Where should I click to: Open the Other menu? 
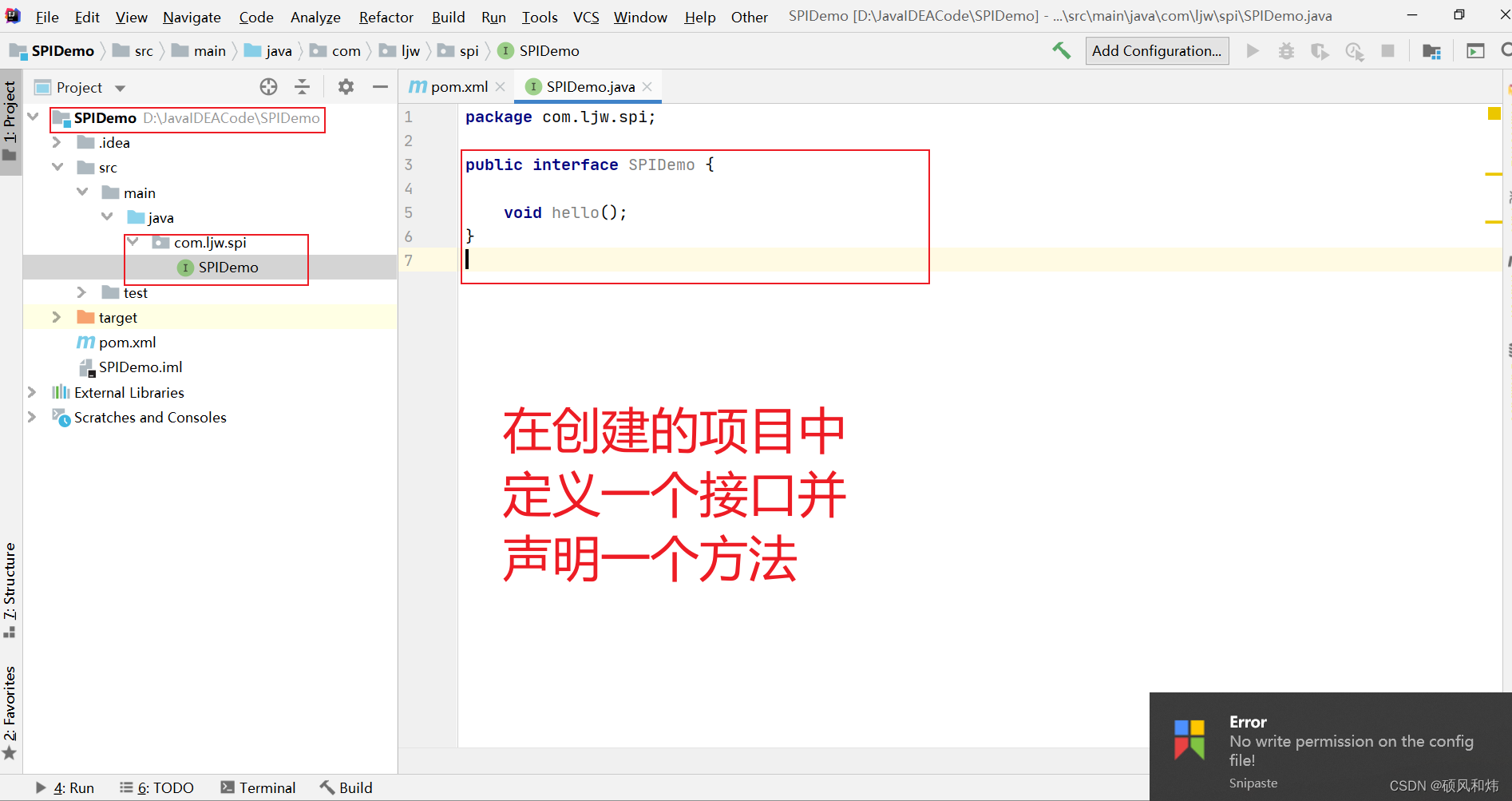click(x=750, y=17)
